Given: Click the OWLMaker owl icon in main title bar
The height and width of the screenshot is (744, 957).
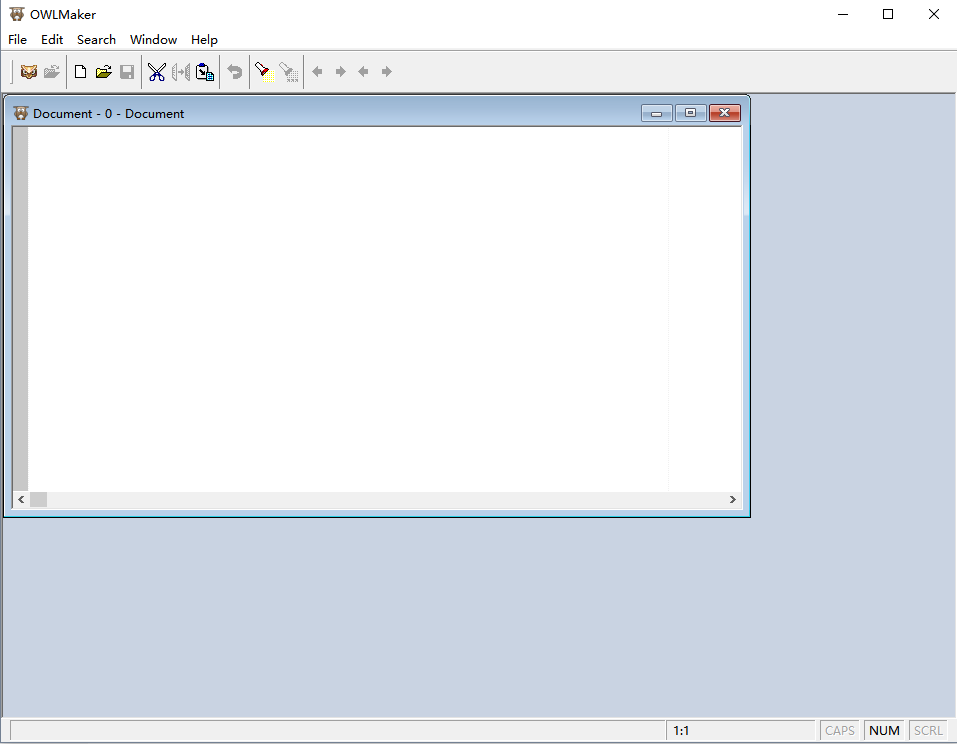Looking at the screenshot, I should (17, 14).
